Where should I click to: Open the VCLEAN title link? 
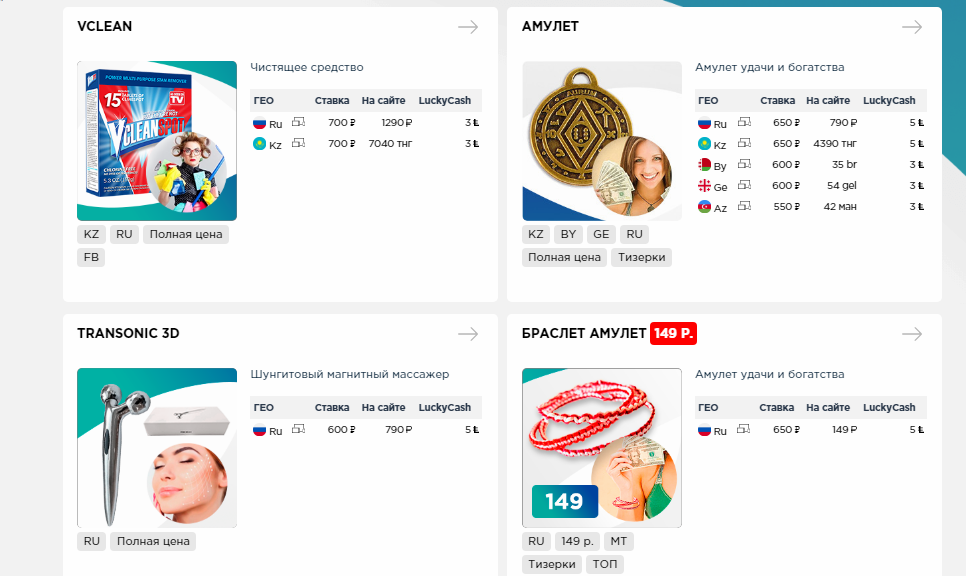(x=104, y=26)
